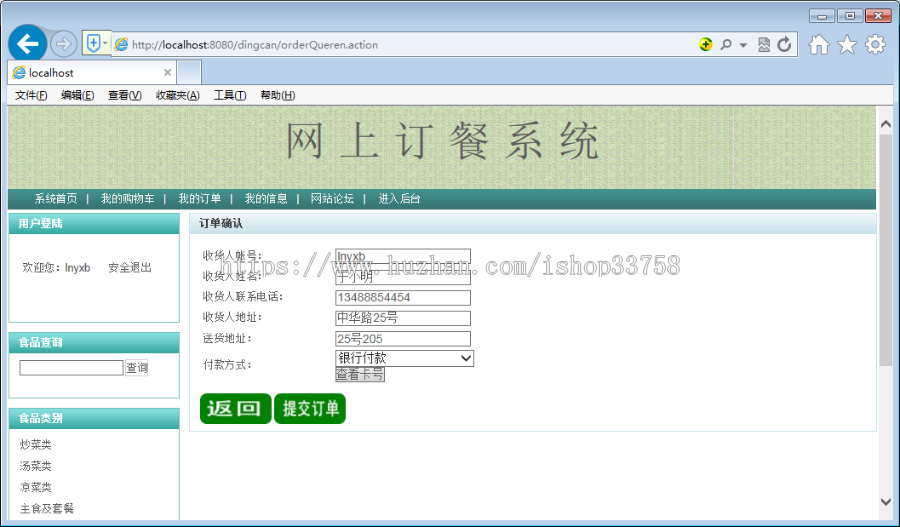Click the vertical scrollbar thumb
This screenshot has width=900, height=527.
pyautogui.click(x=886, y=250)
